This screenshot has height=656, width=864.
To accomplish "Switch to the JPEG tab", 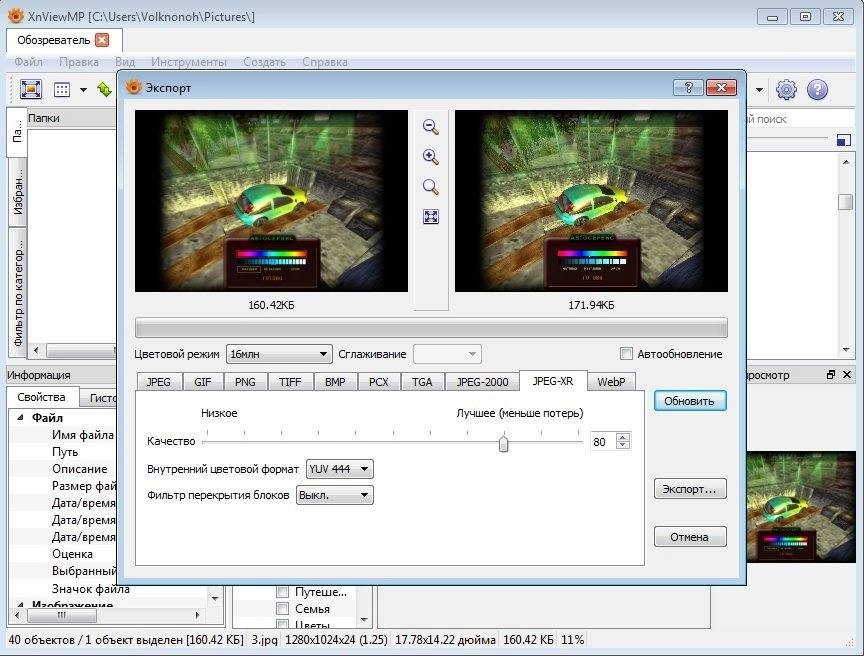I will click(159, 382).
